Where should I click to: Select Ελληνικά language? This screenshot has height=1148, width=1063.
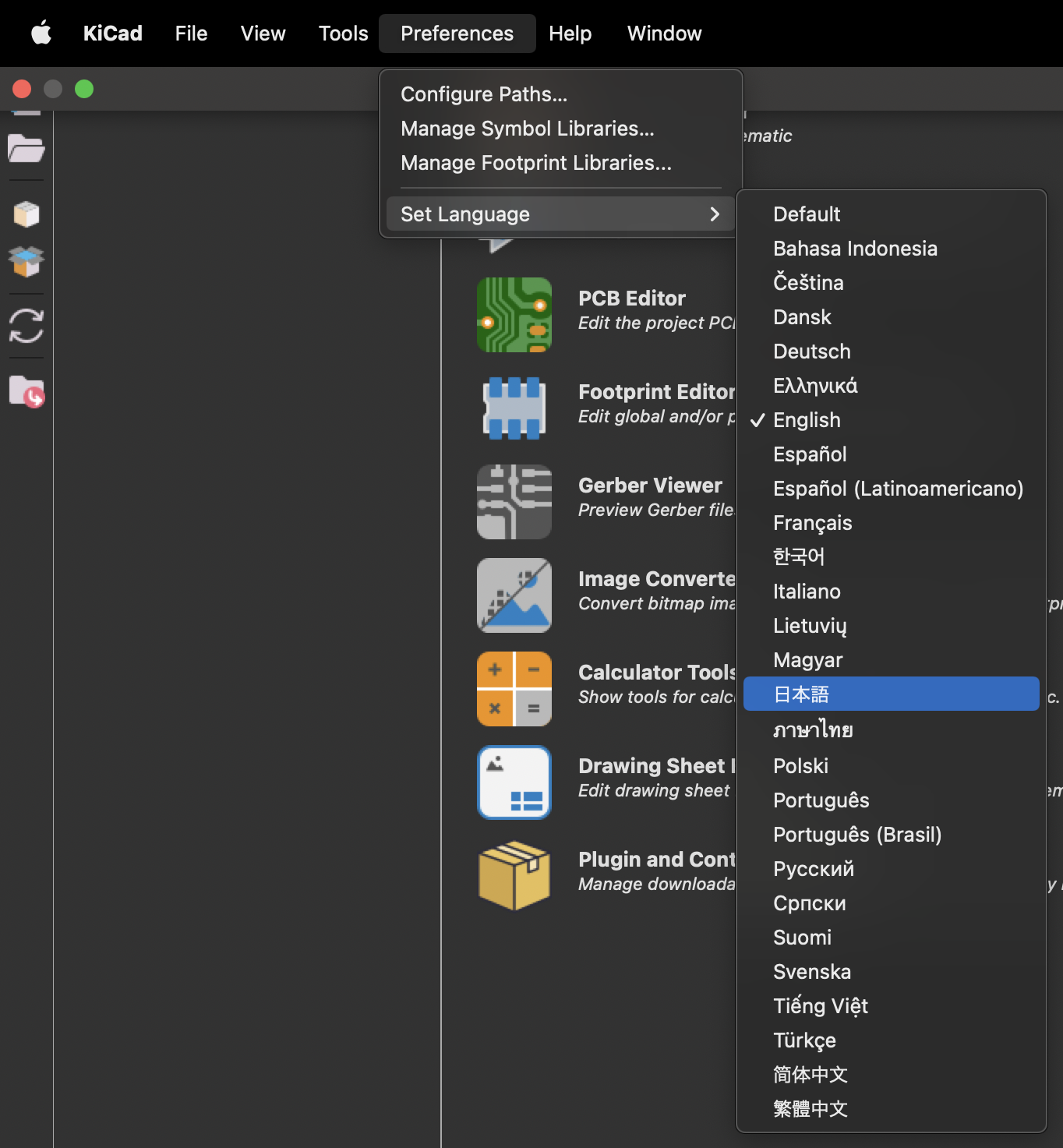click(x=892, y=386)
